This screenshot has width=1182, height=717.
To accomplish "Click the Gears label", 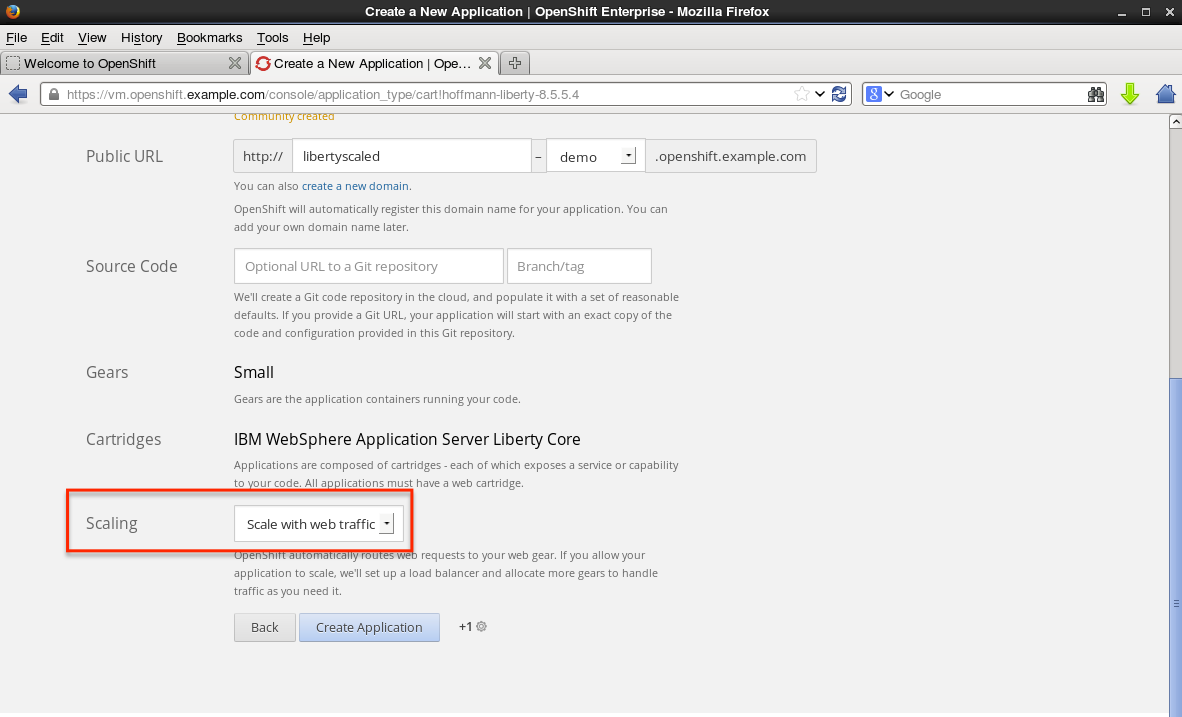I will 107,372.
